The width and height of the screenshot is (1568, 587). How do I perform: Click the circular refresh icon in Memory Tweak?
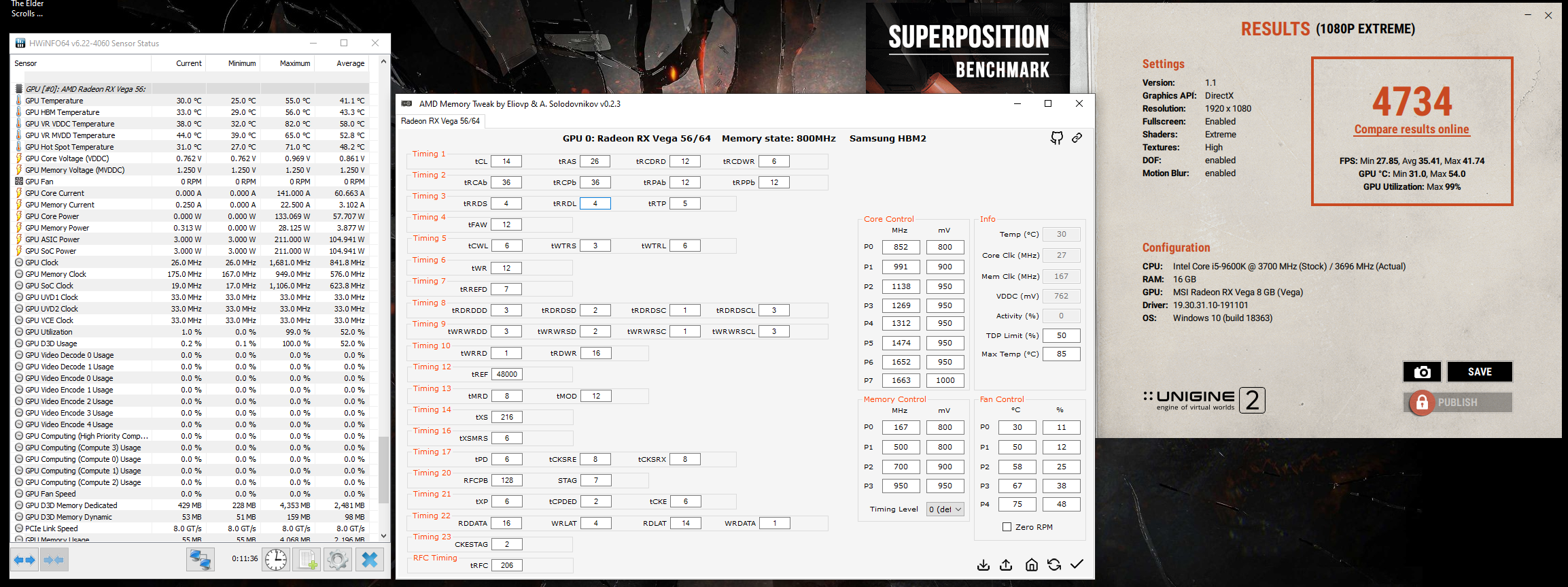pos(1054,565)
